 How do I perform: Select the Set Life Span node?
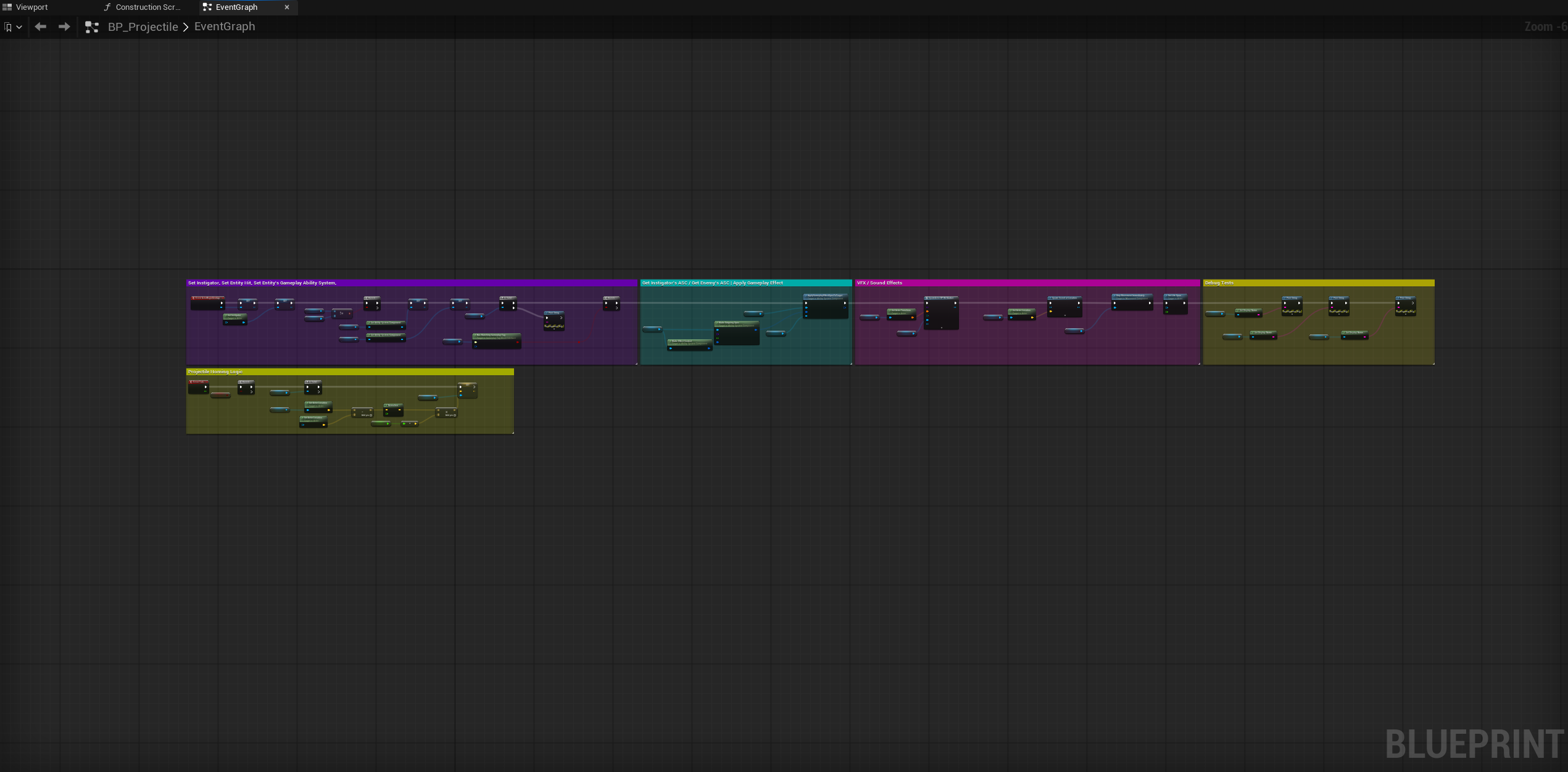[x=1176, y=304]
